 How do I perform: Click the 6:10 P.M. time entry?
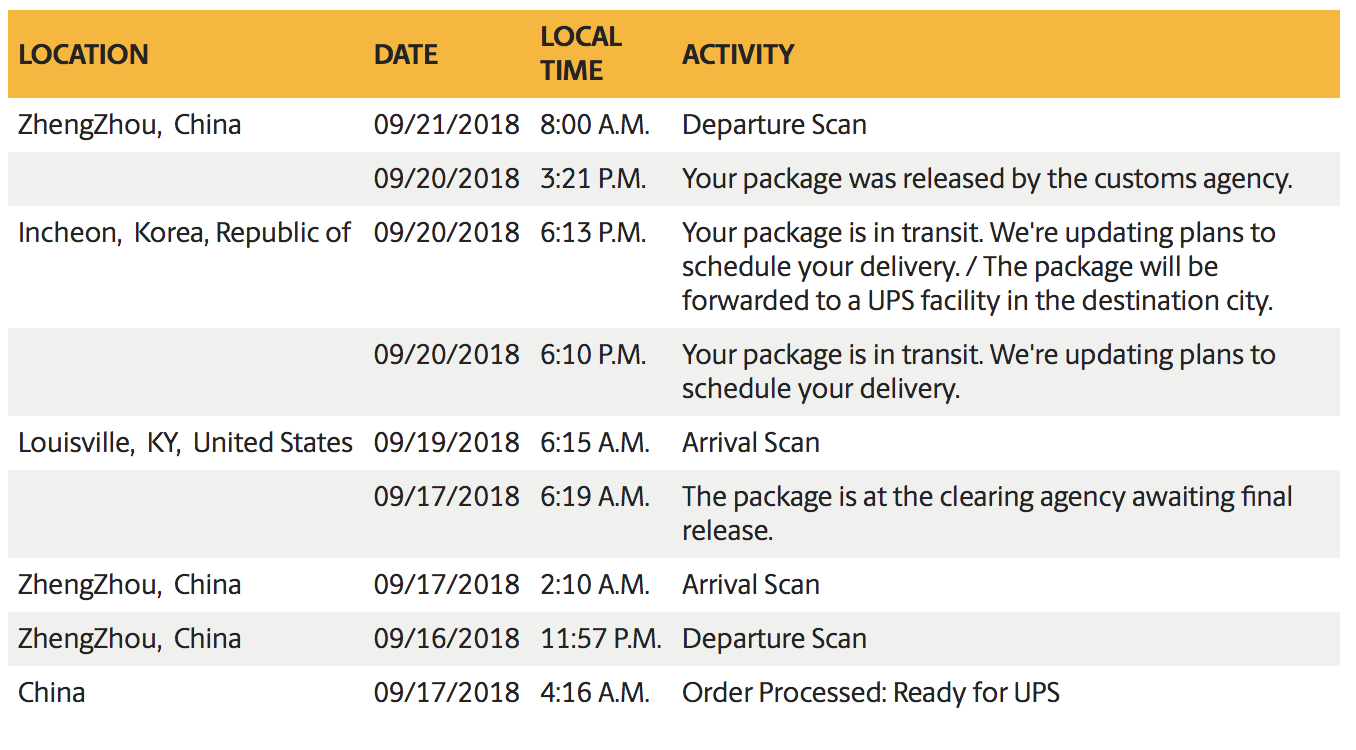593,355
